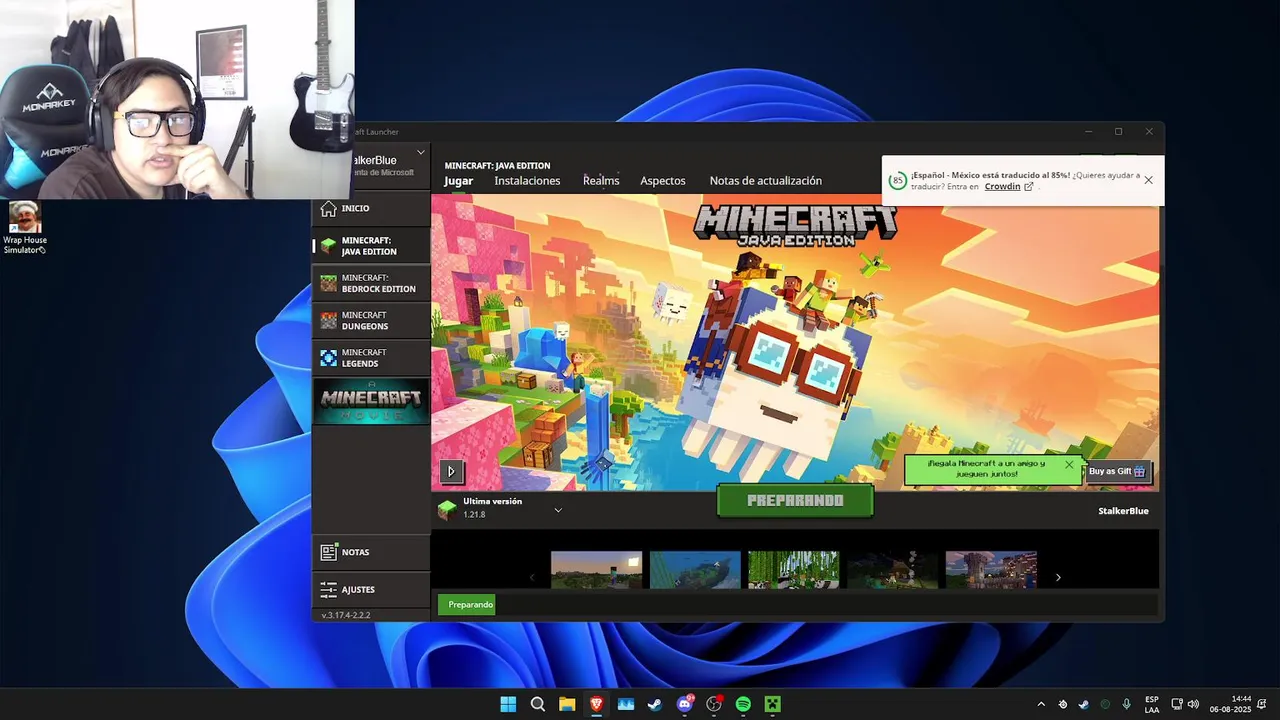Open fourth dark thumbnail in carousel
The image size is (1280, 720).
892,570
